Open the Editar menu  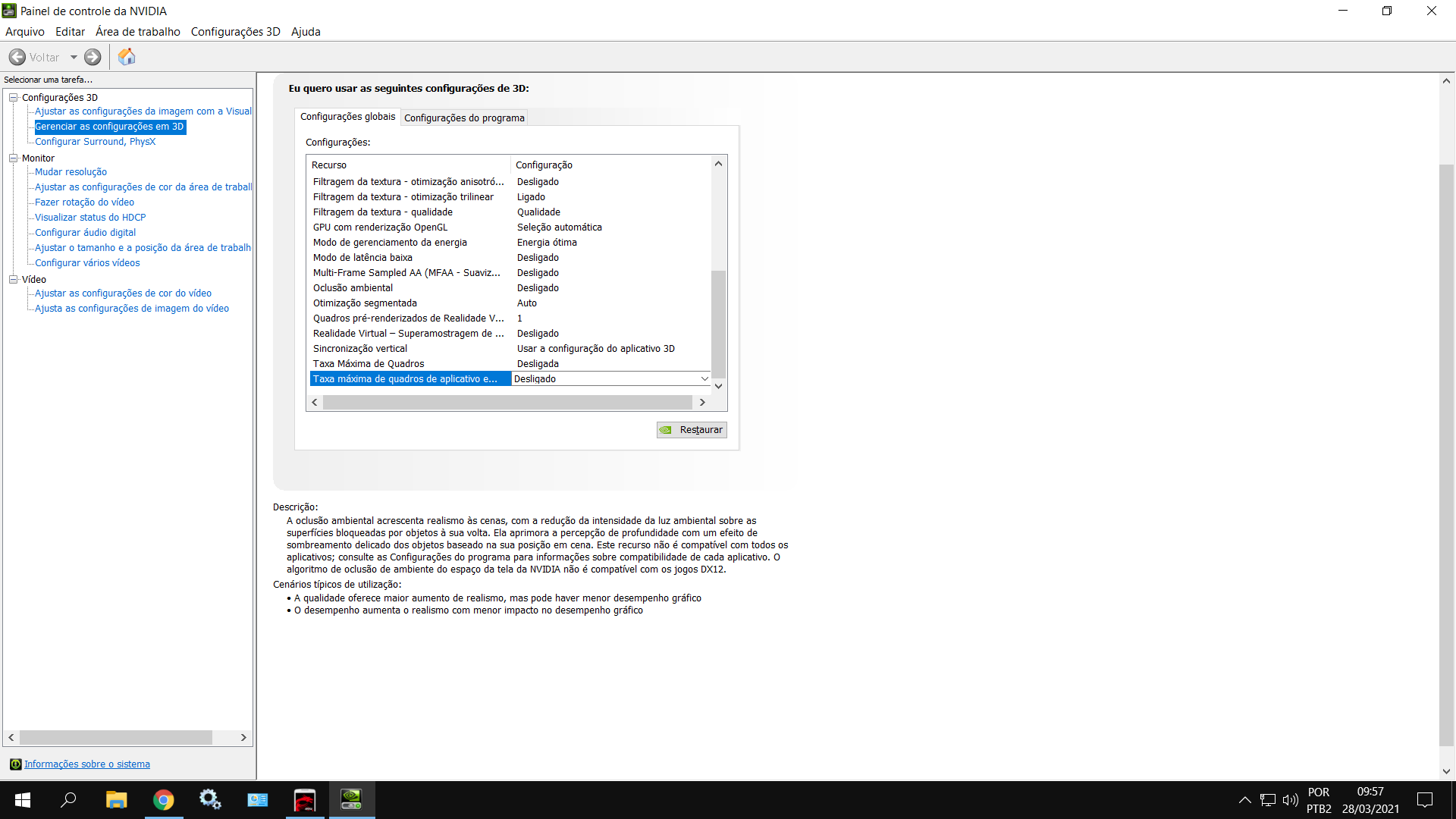click(70, 32)
